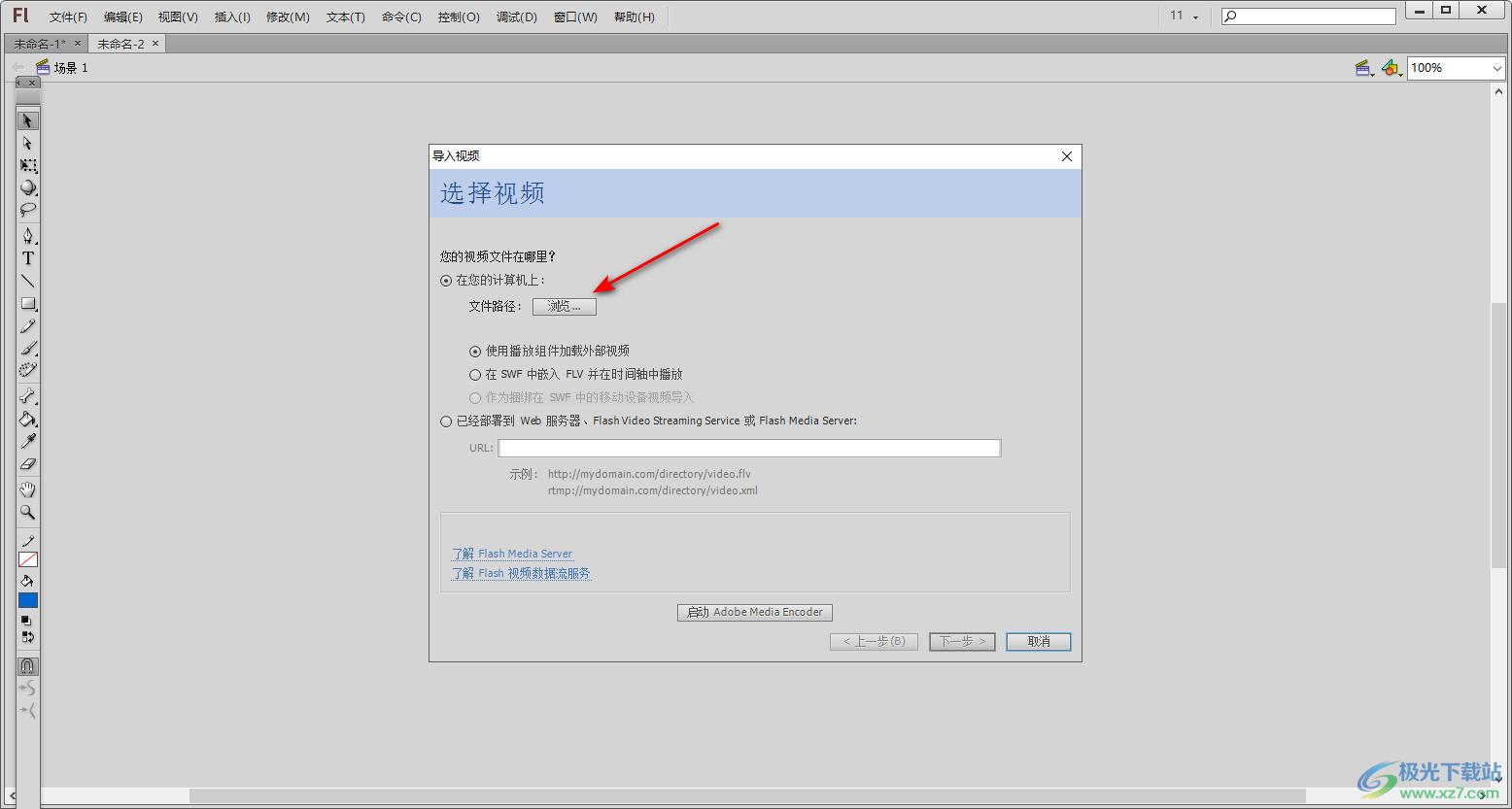Click the URL input field
Screen dimensions: 1512x809
pyautogui.click(x=749, y=449)
